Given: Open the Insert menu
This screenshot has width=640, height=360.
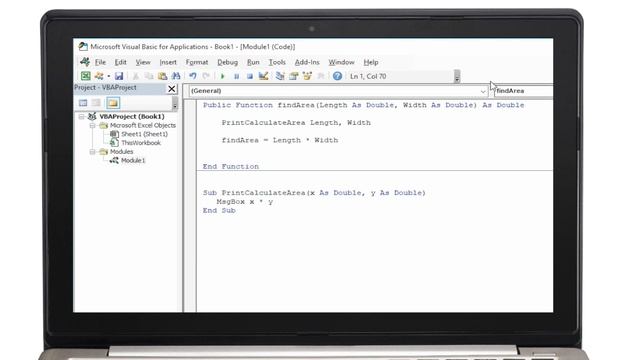Looking at the screenshot, I should tap(168, 62).
